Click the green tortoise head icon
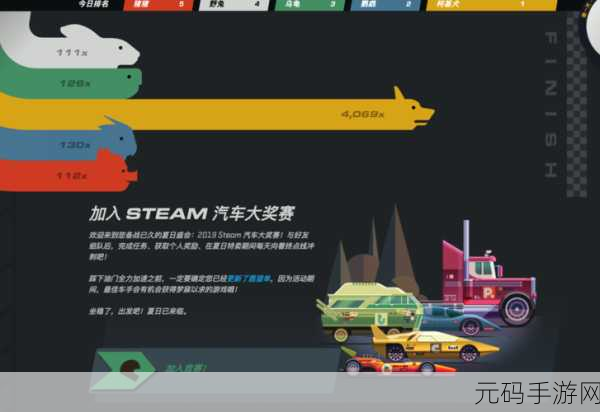The image size is (600, 412). tap(128, 81)
